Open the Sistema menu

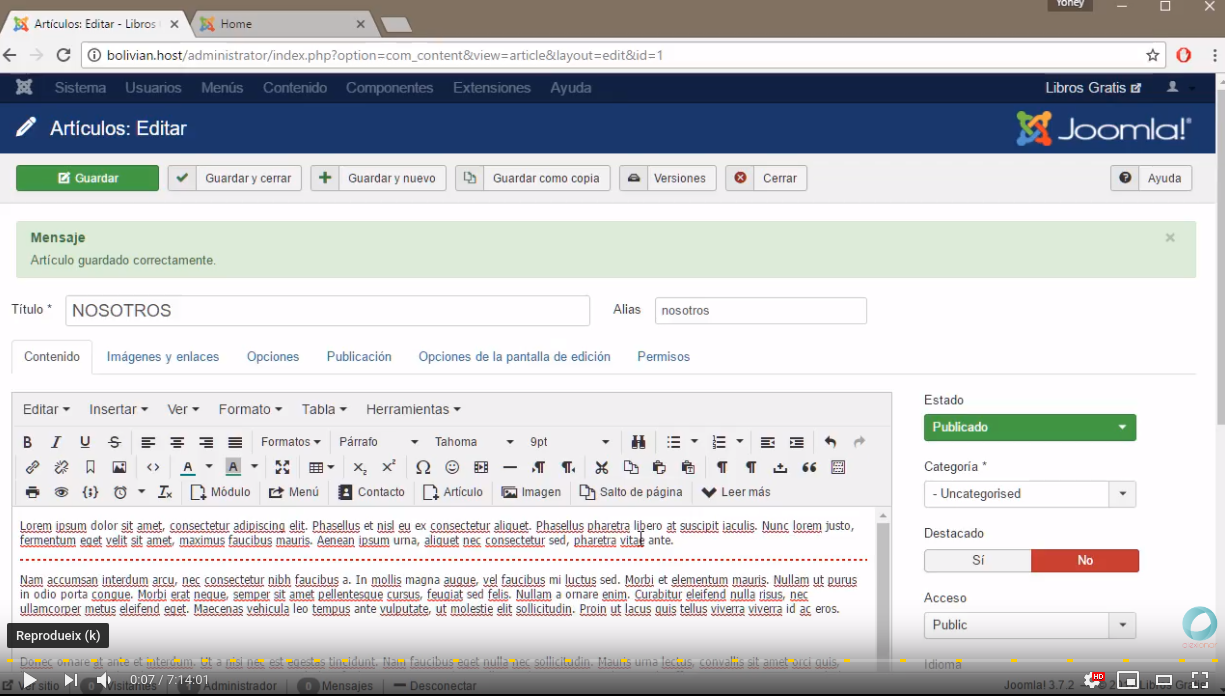point(80,88)
